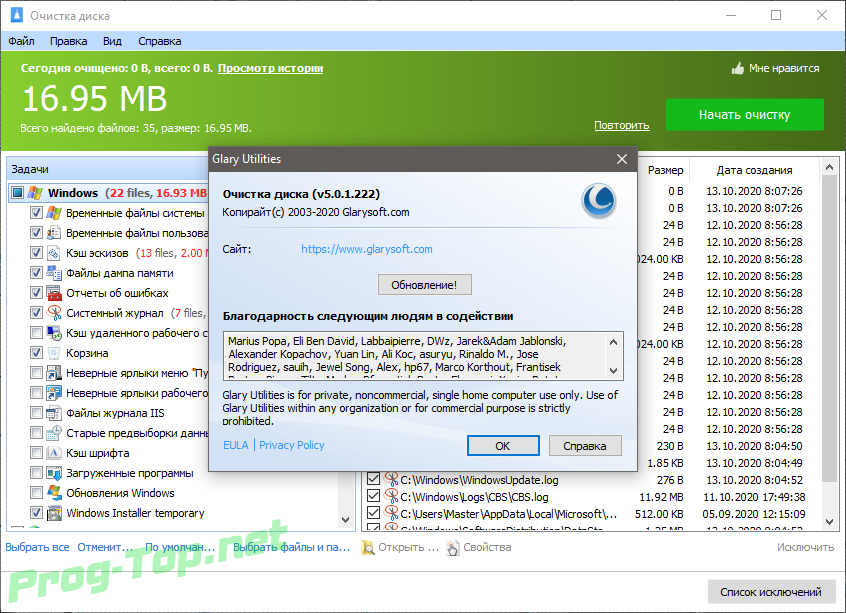846x613 pixels.
Task: Click scroll-up arrow in credits box
Action: 613,342
